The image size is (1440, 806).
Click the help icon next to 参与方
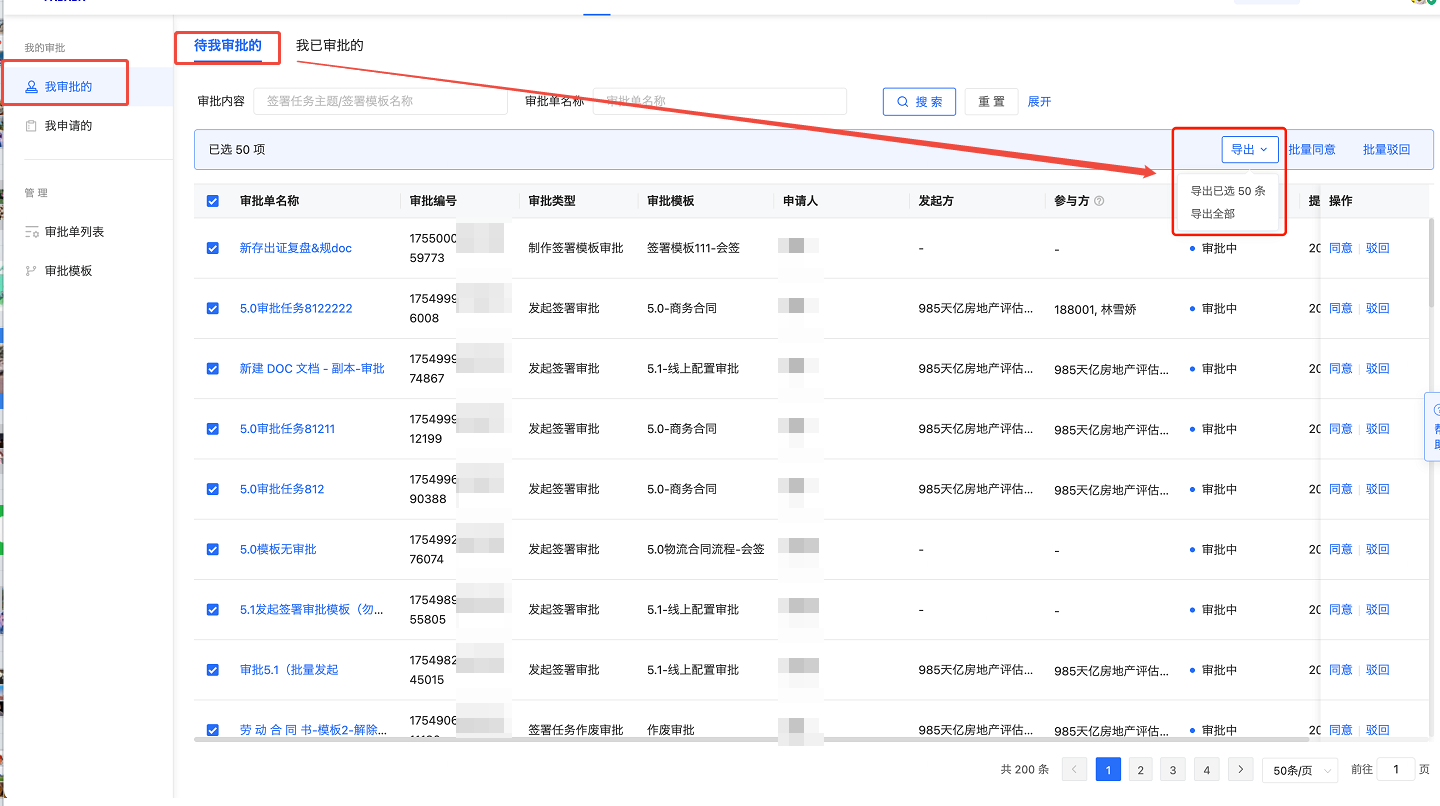(x=1099, y=201)
